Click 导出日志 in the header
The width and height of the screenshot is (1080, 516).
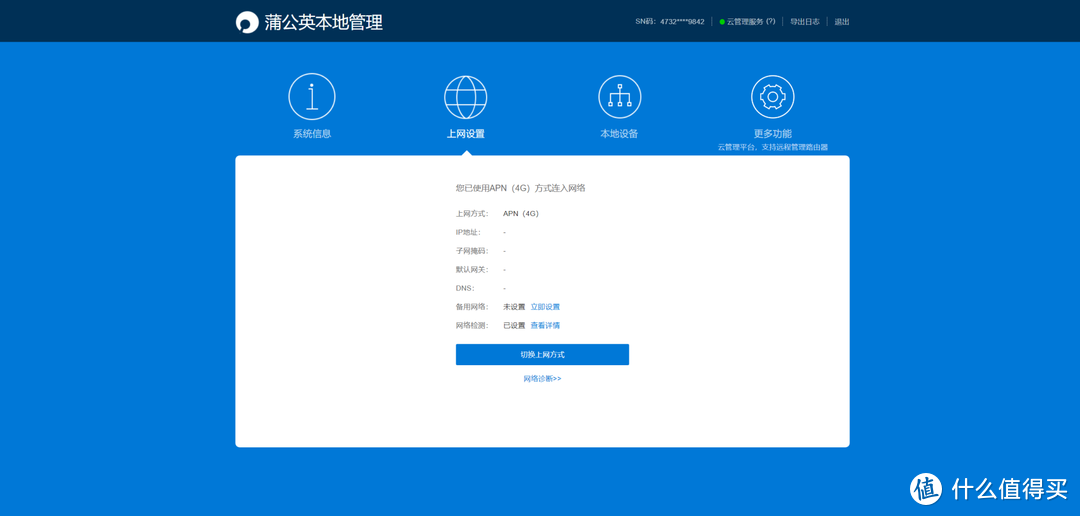804,22
